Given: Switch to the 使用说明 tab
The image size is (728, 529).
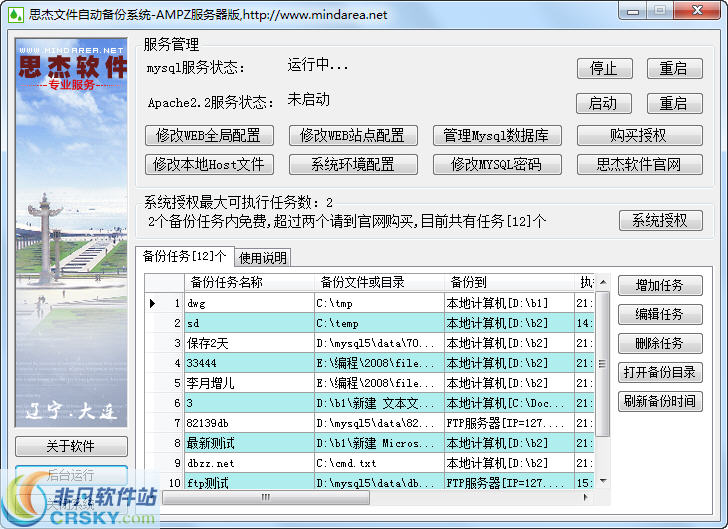Looking at the screenshot, I should tap(263, 258).
